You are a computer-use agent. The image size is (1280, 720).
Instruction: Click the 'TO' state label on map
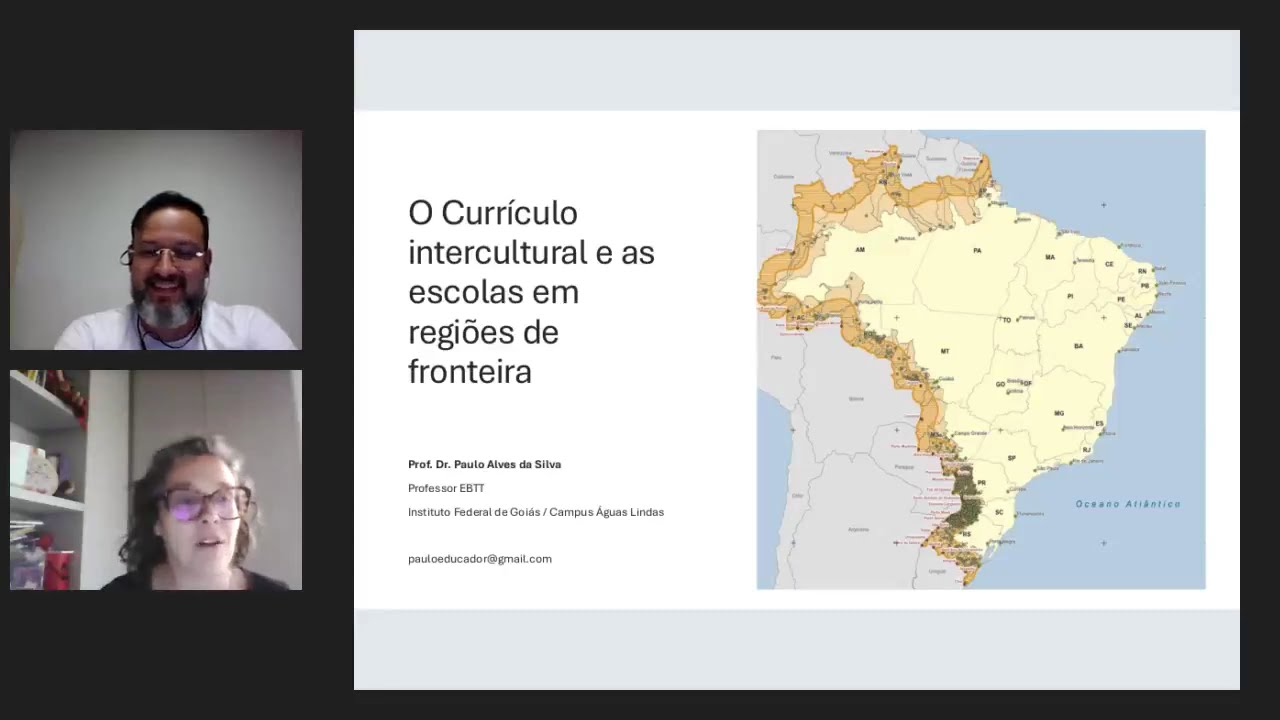[1007, 320]
